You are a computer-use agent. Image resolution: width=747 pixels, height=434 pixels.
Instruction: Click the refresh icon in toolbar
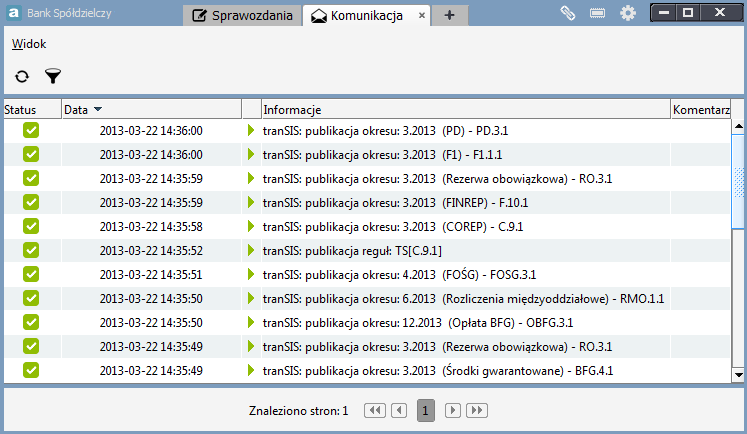pyautogui.click(x=22, y=76)
